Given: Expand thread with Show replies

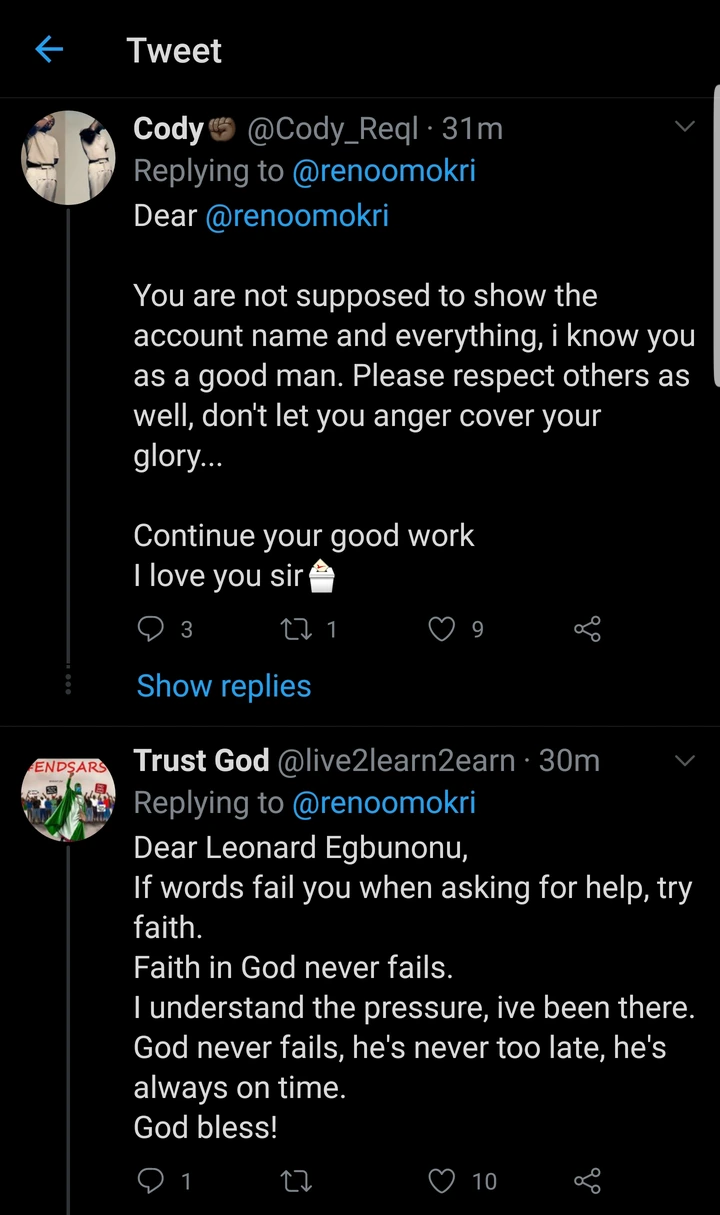Looking at the screenshot, I should point(224,686).
